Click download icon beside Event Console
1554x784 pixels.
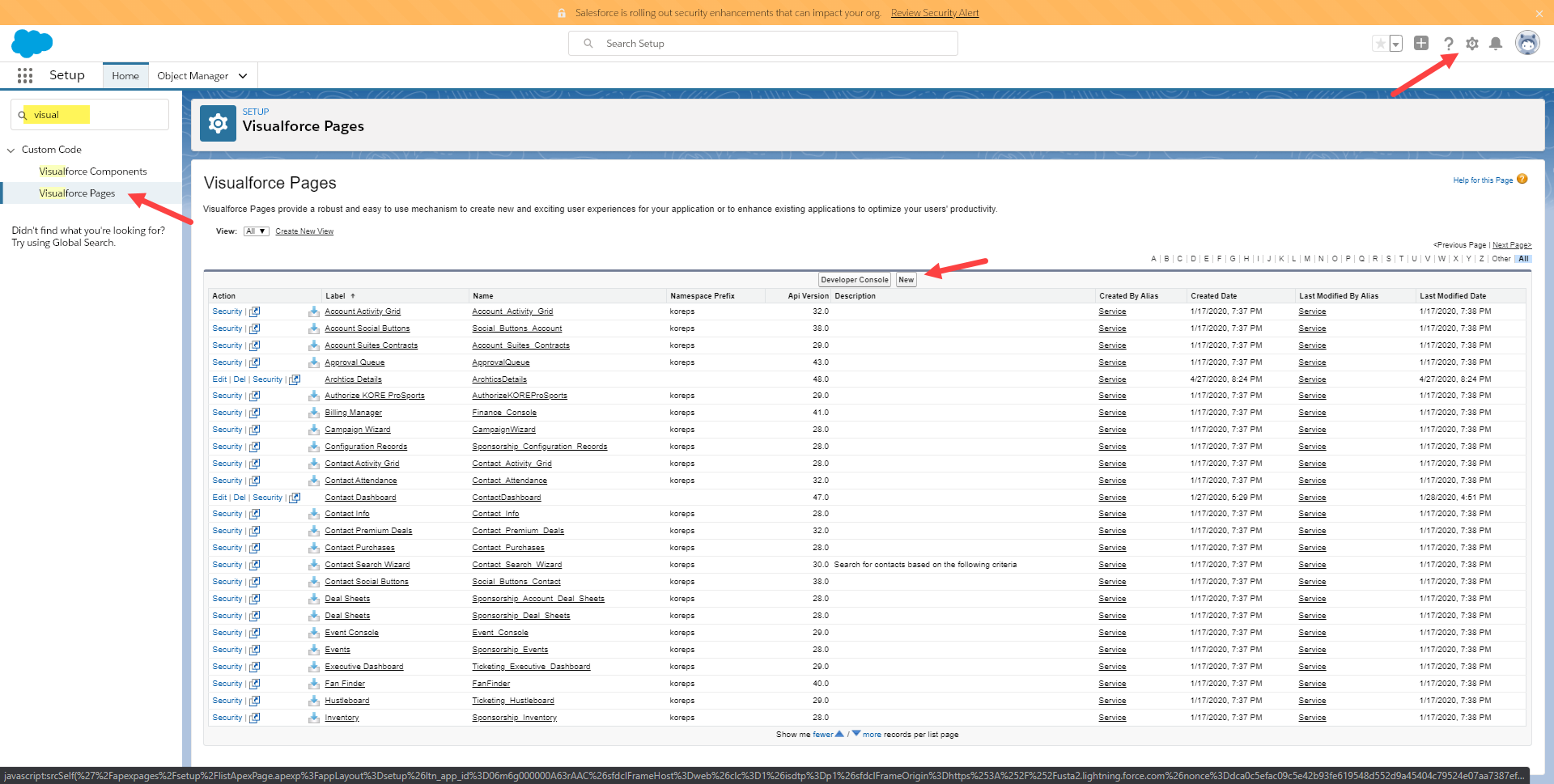click(x=313, y=633)
